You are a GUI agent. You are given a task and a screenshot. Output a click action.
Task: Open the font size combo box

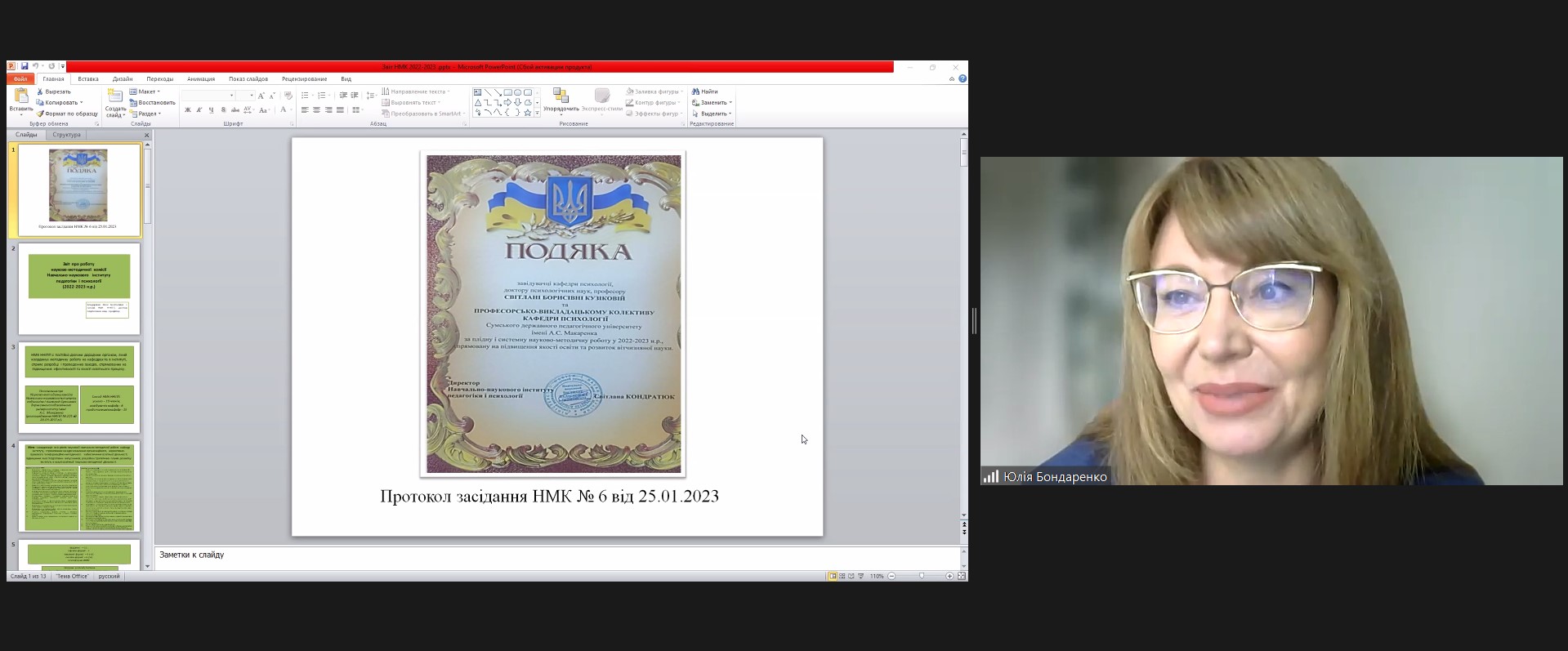[x=246, y=96]
